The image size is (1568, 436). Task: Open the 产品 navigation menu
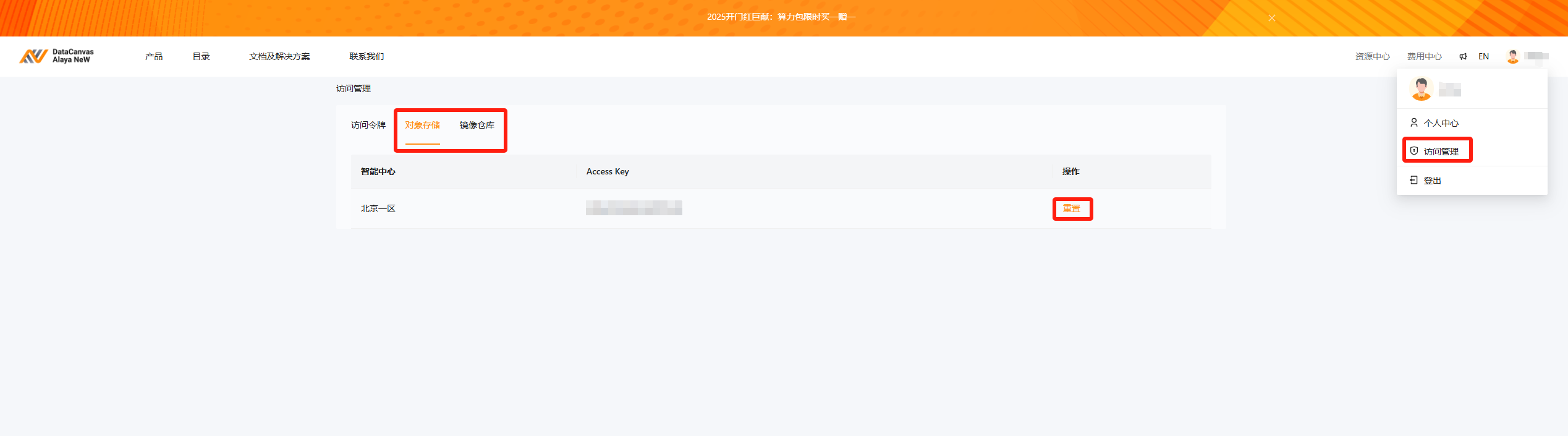154,56
